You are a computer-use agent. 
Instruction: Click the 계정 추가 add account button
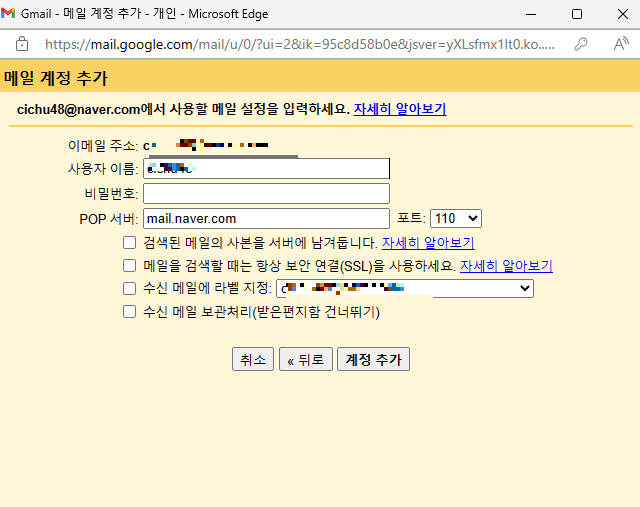tap(373, 359)
